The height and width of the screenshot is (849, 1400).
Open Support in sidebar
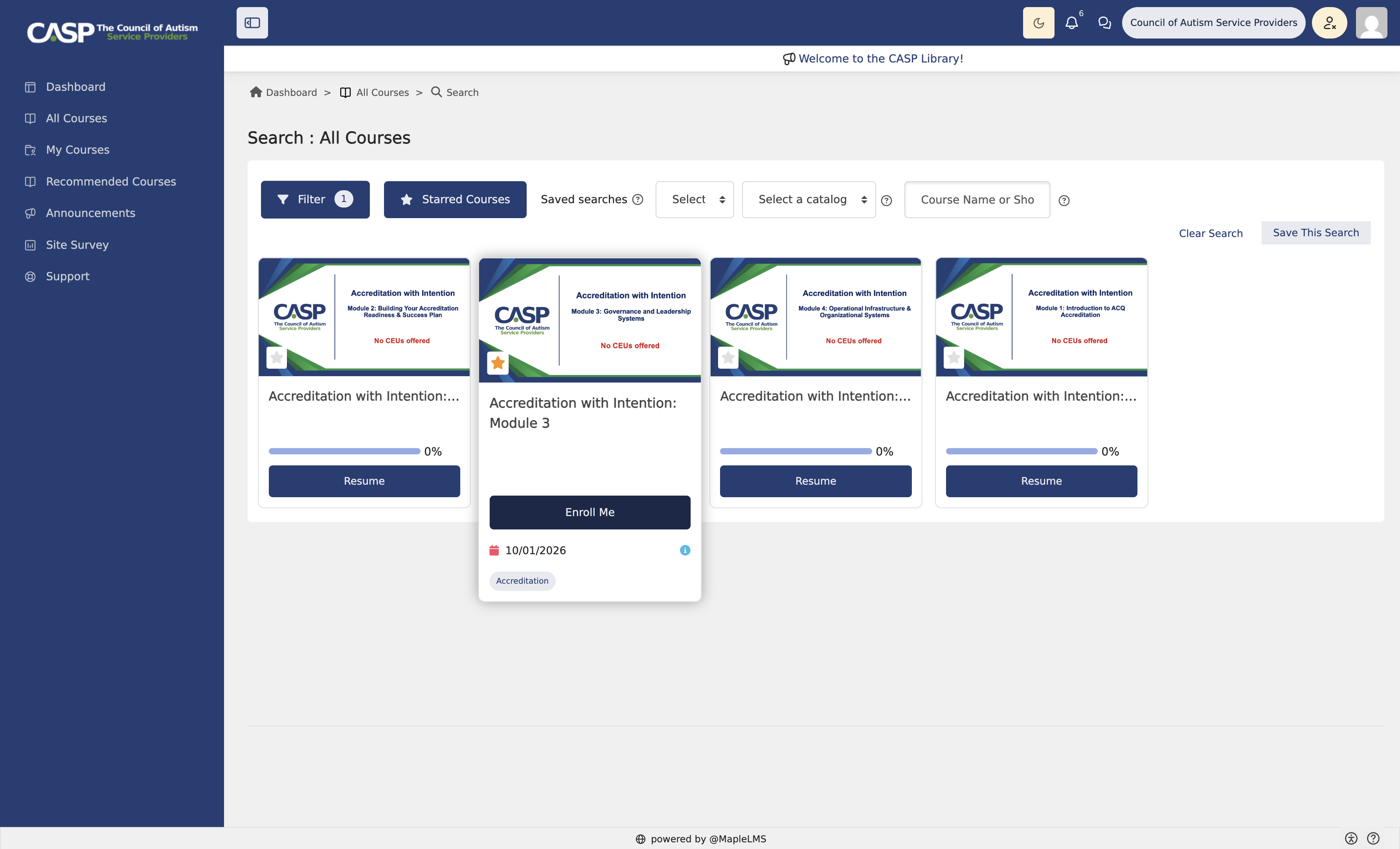pyautogui.click(x=67, y=276)
